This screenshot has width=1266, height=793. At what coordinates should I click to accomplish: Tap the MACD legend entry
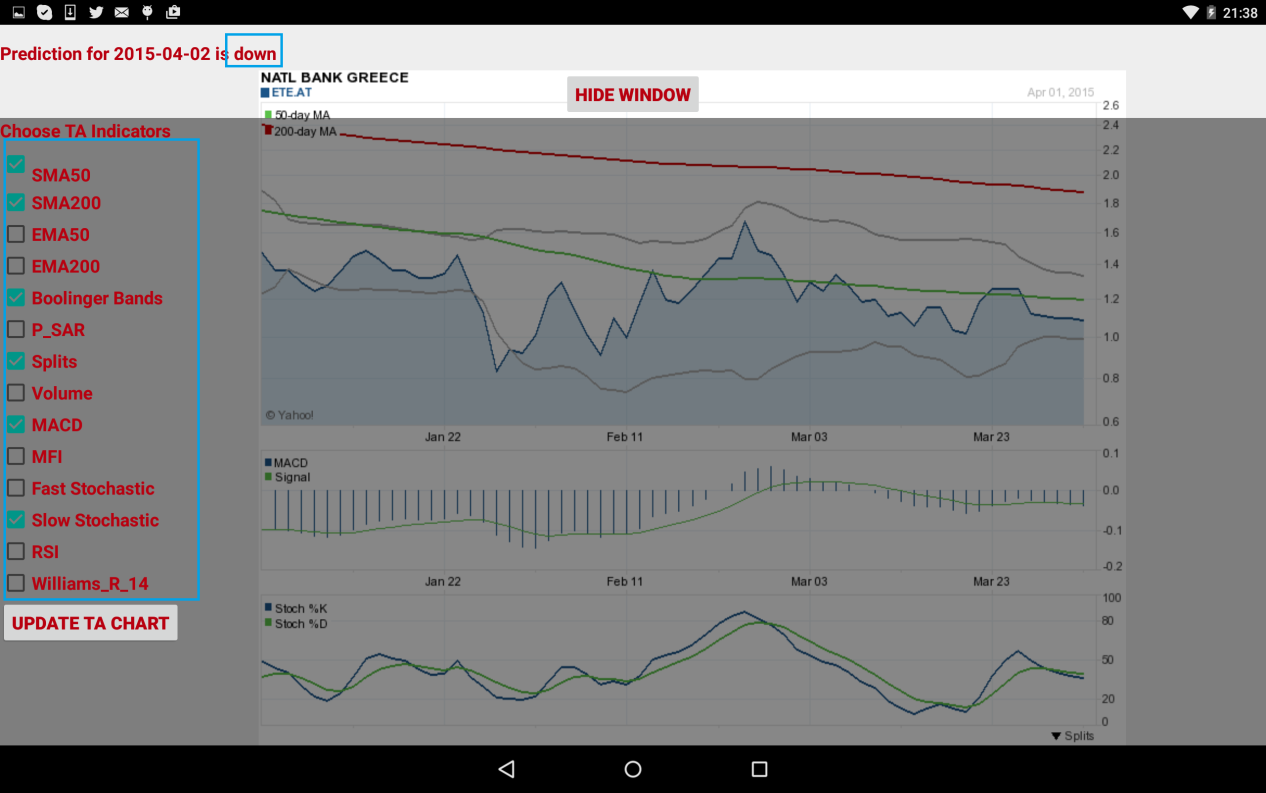click(286, 463)
